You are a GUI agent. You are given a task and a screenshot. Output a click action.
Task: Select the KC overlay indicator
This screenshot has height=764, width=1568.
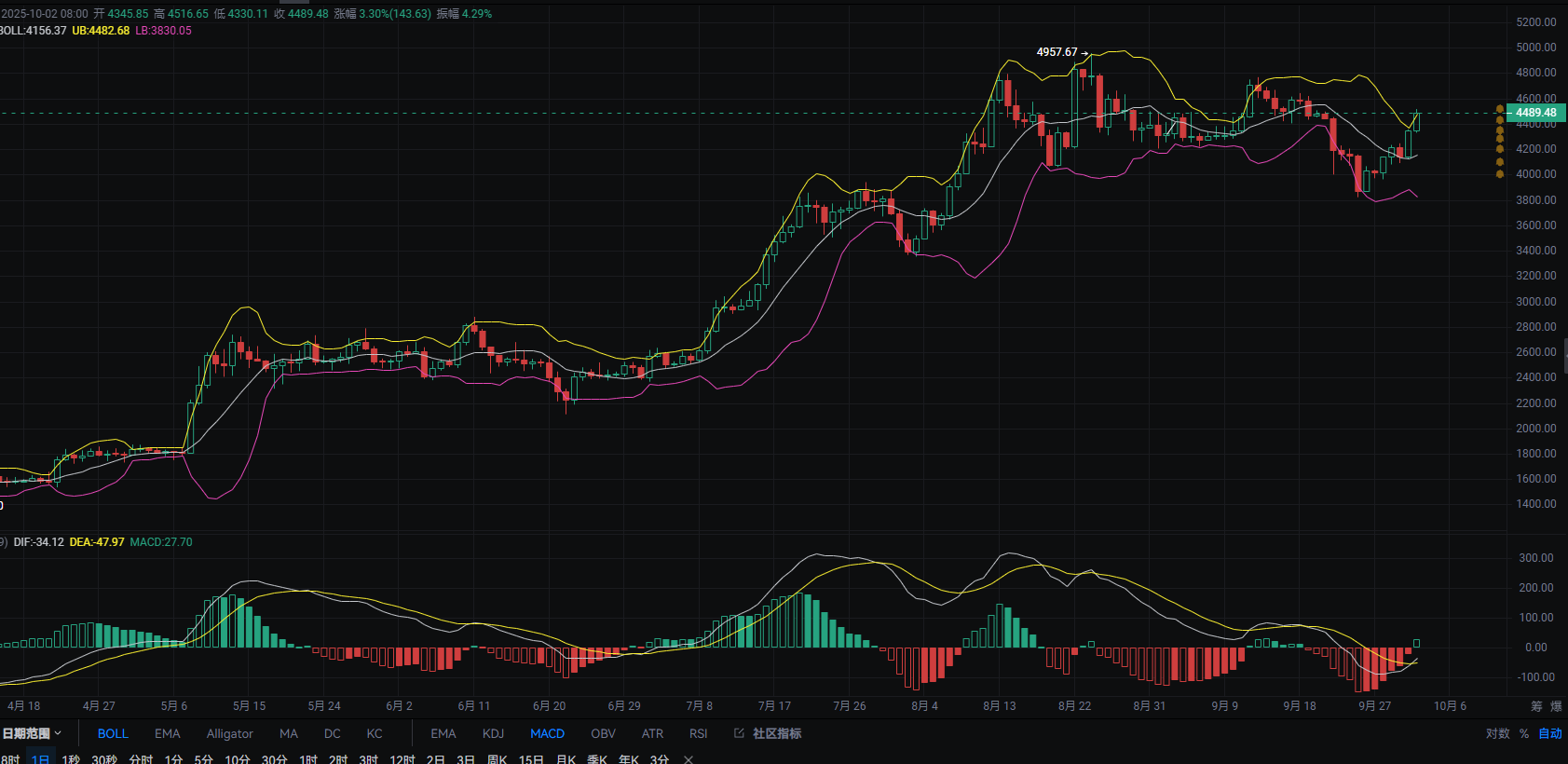click(x=375, y=733)
